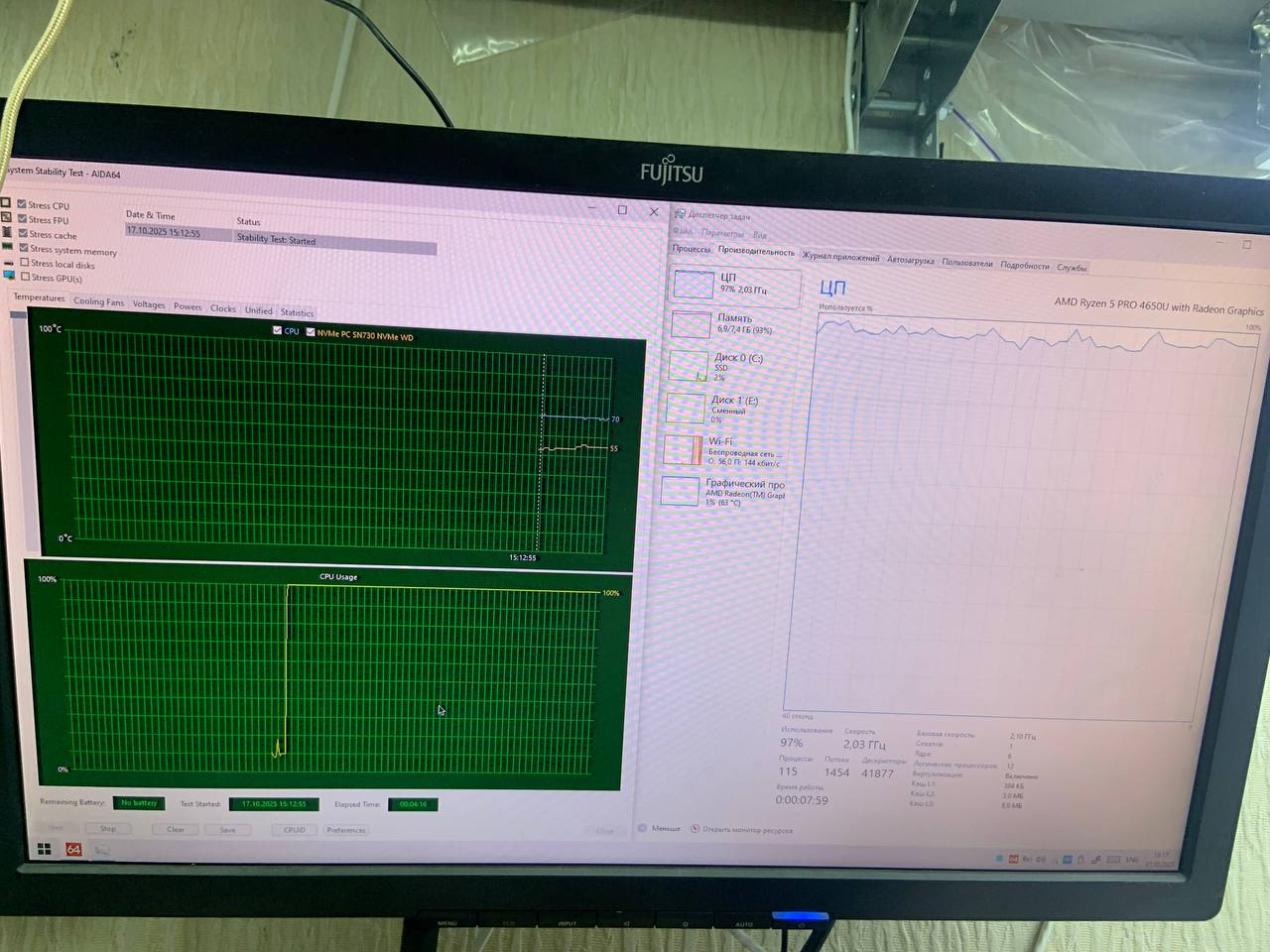The height and width of the screenshot is (952, 1270).
Task: Select the Графический процессор graph icon
Action: (681, 491)
